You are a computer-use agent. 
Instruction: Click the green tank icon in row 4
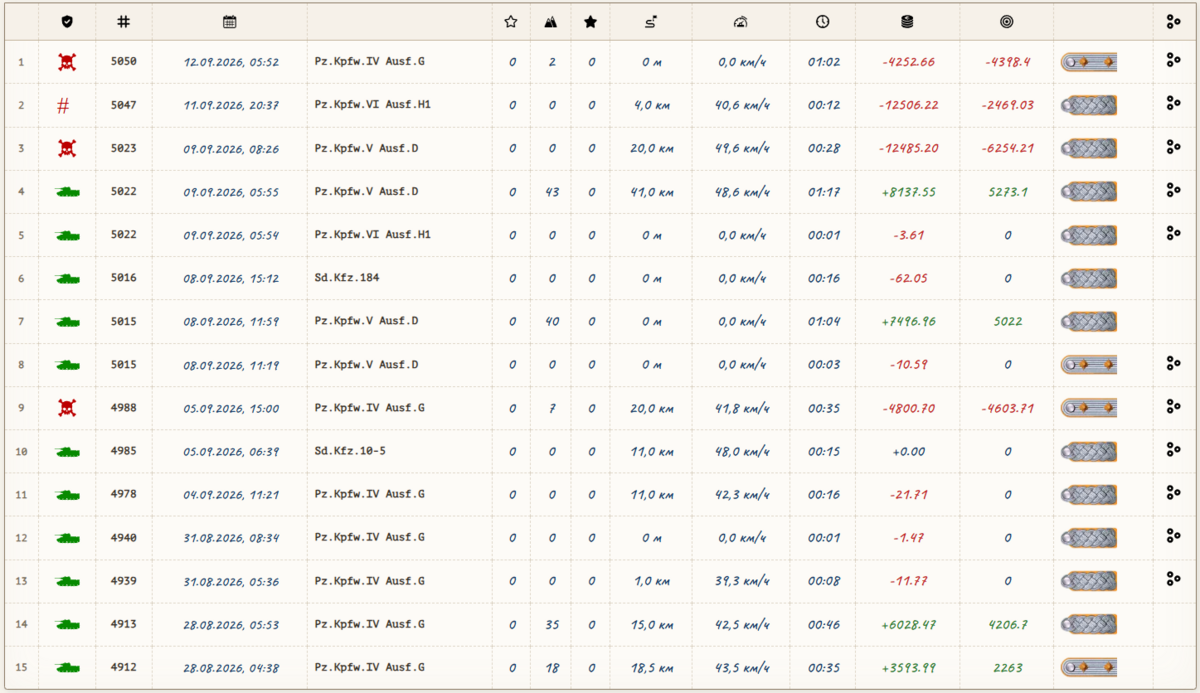[x=67, y=191]
